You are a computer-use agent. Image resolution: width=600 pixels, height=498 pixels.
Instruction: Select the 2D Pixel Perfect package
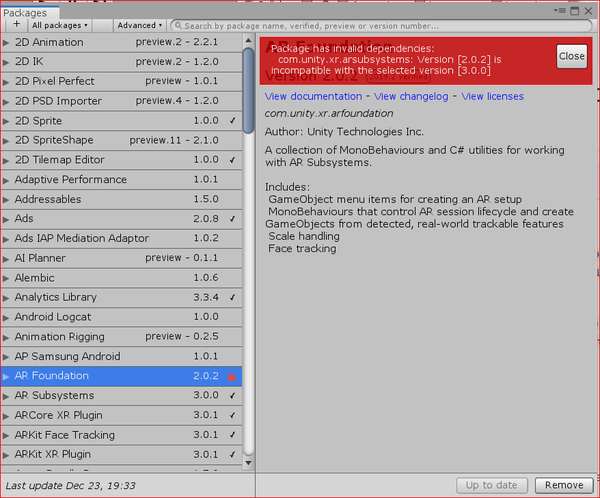point(121,81)
